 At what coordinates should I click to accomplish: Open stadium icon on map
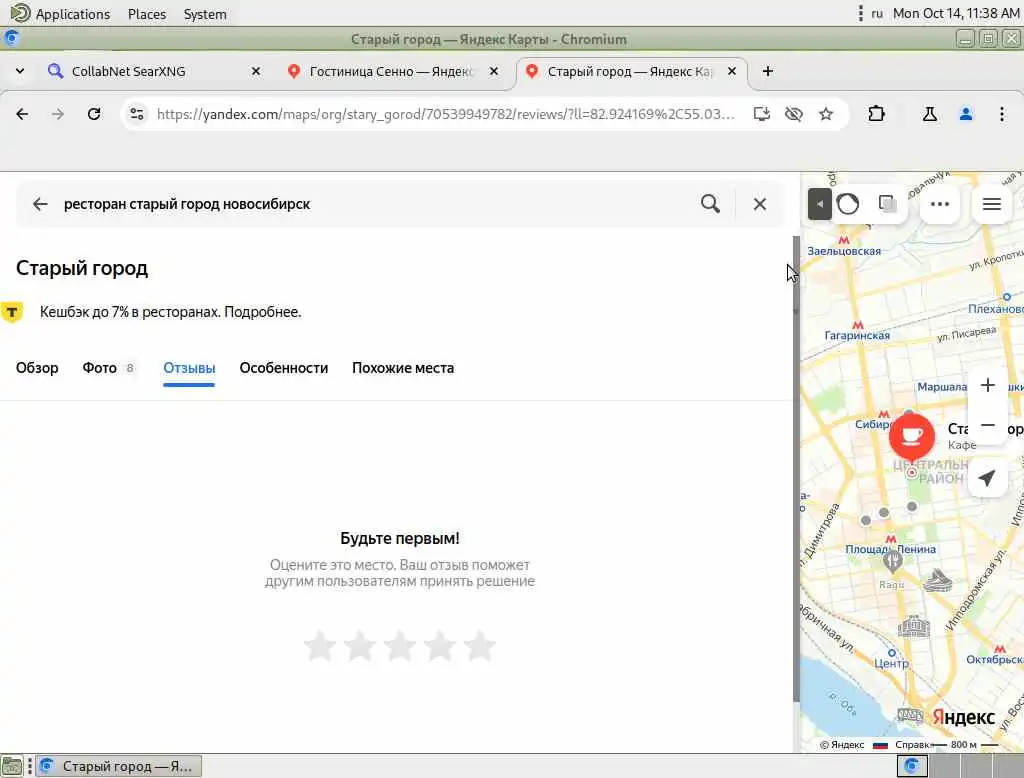pos(937,580)
